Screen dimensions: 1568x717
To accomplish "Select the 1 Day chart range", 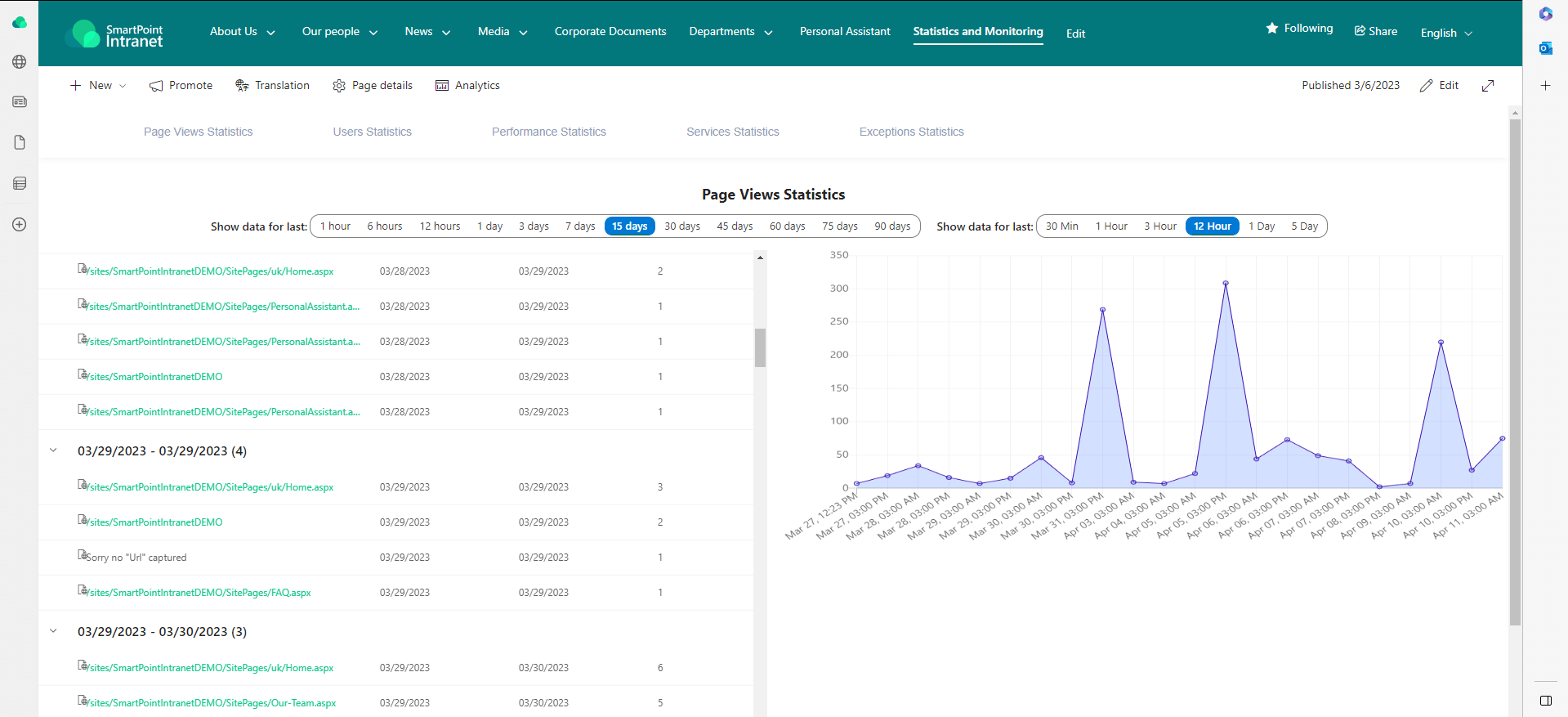I will coord(1262,226).
